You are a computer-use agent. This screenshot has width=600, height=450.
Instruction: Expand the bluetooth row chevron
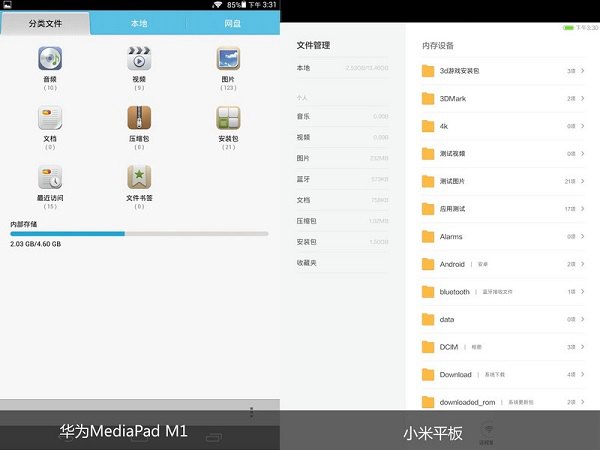click(582, 292)
